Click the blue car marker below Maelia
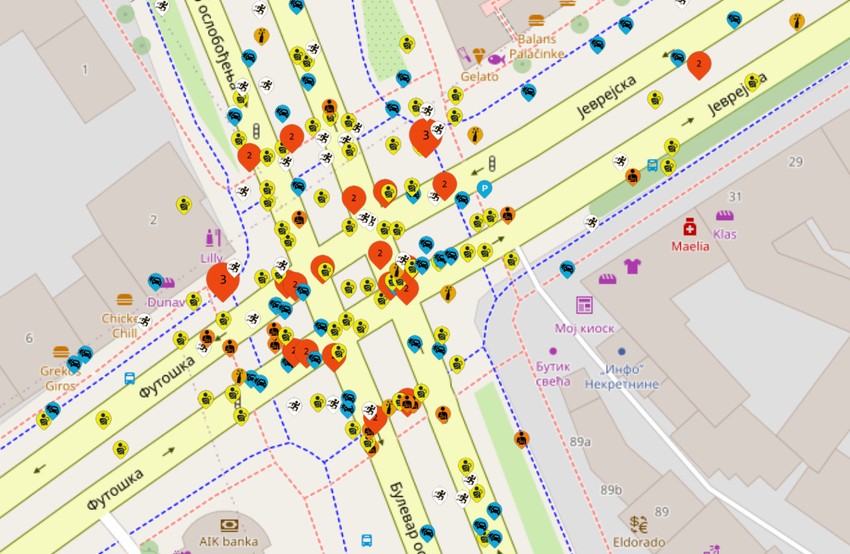The height and width of the screenshot is (554, 850). (x=567, y=269)
